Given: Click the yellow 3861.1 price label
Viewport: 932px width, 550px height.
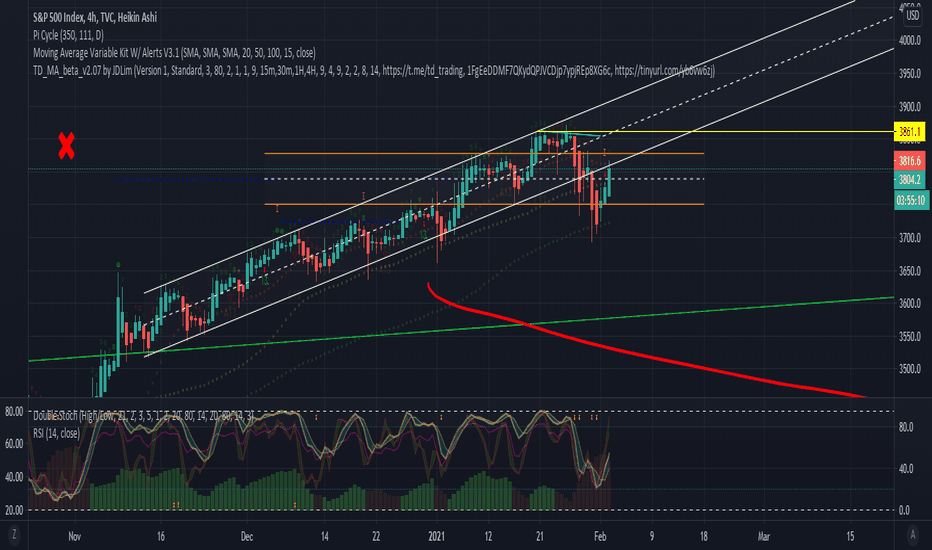Looking at the screenshot, I should click(x=909, y=131).
